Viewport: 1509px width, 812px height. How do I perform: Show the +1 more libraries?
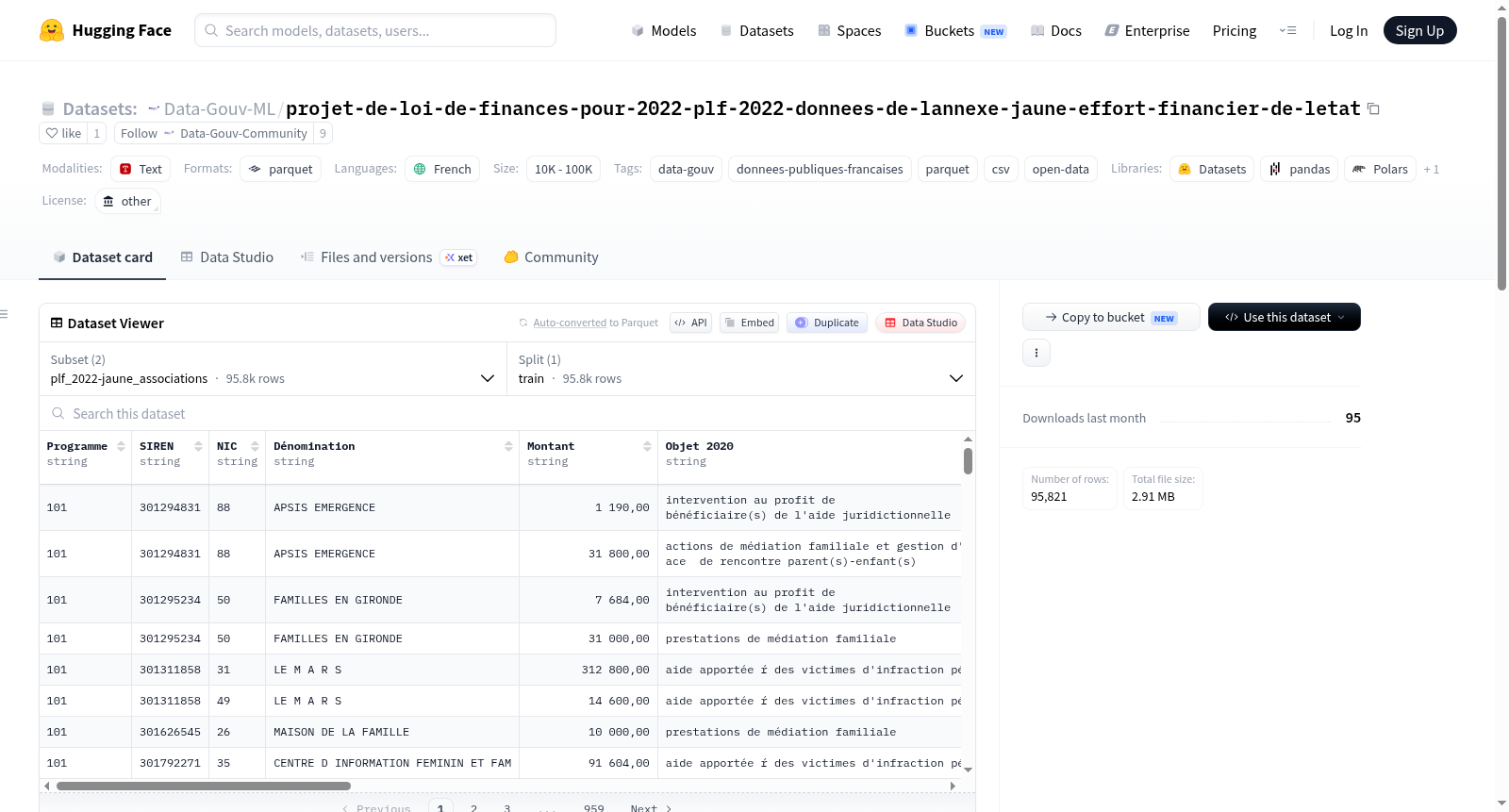pyautogui.click(x=1432, y=170)
